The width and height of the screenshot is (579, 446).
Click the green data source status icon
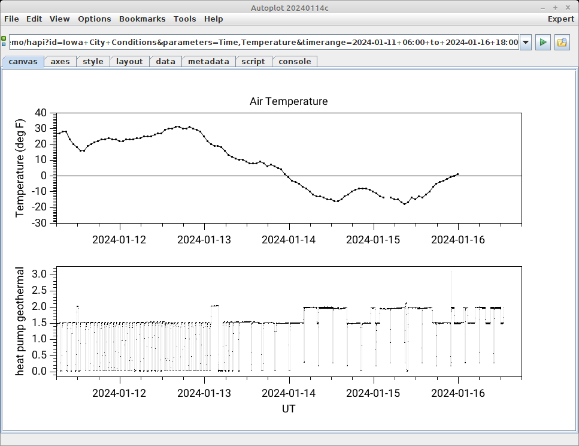[4, 41]
